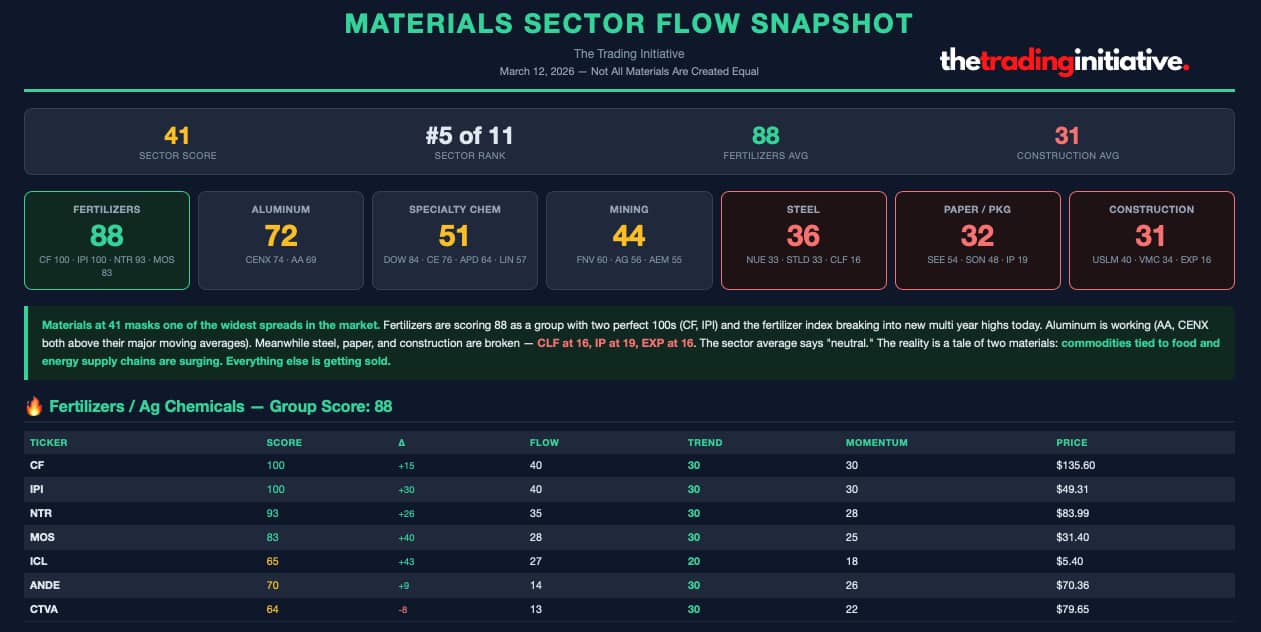The image size is (1261, 632).
Task: Click the ICL ticker in table
Action: [39, 561]
